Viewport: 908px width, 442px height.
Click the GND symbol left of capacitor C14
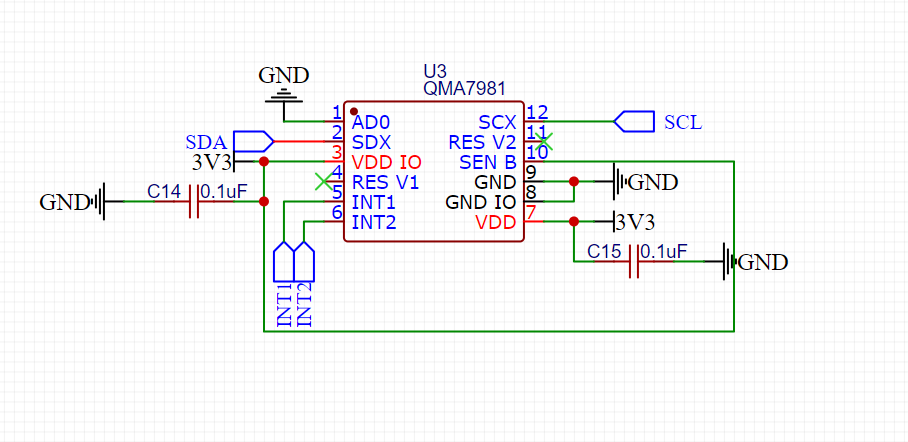(100, 202)
